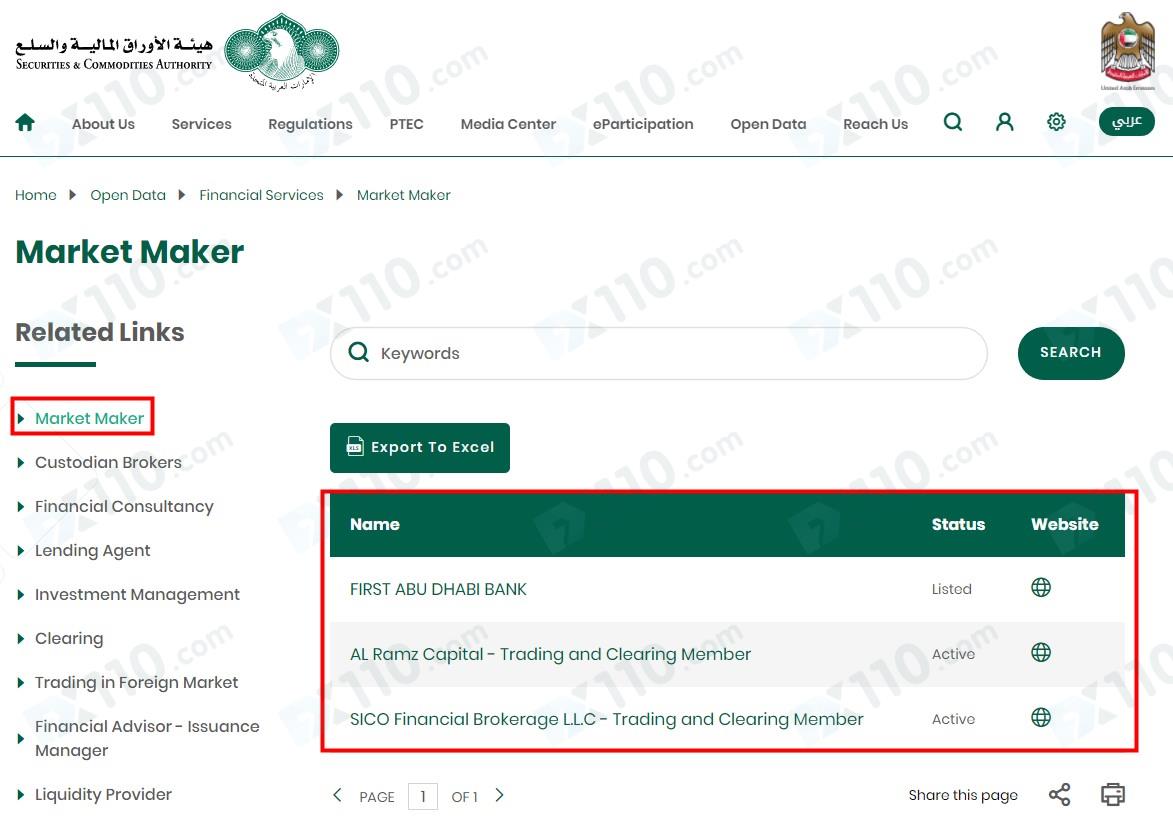The width and height of the screenshot is (1173, 817).
Task: Click the share icon beside Share this page
Action: click(1059, 795)
